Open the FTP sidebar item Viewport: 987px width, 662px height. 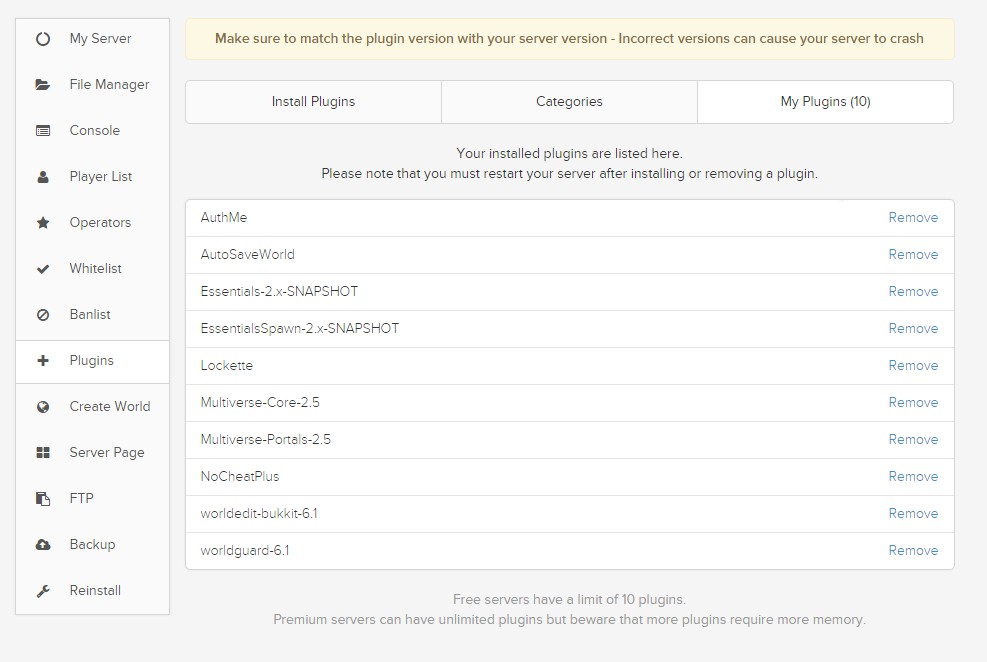81,499
